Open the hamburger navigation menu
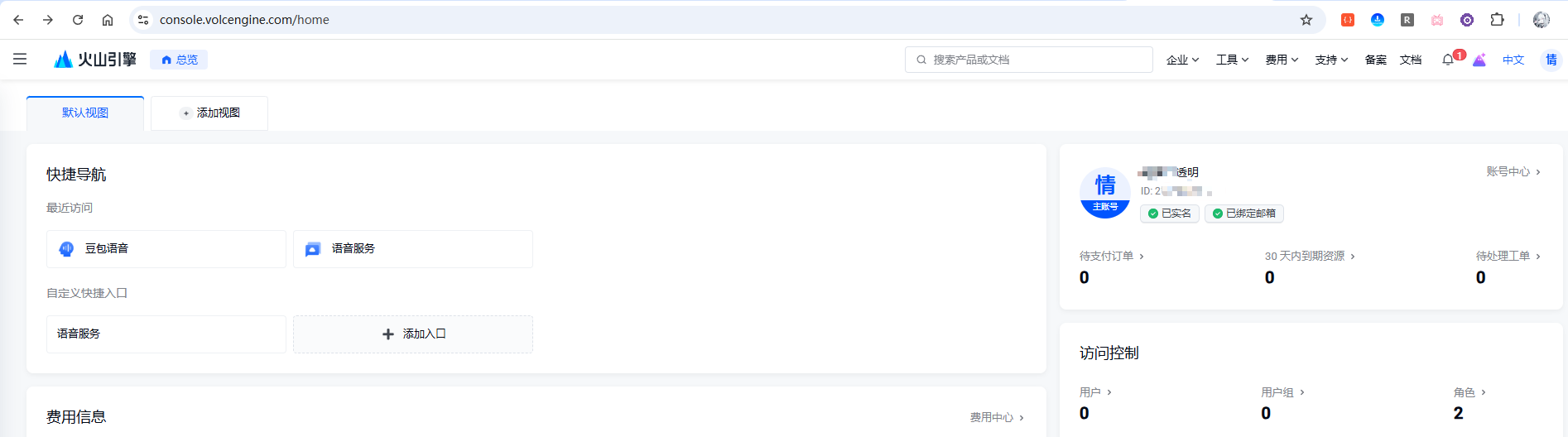 (x=20, y=60)
